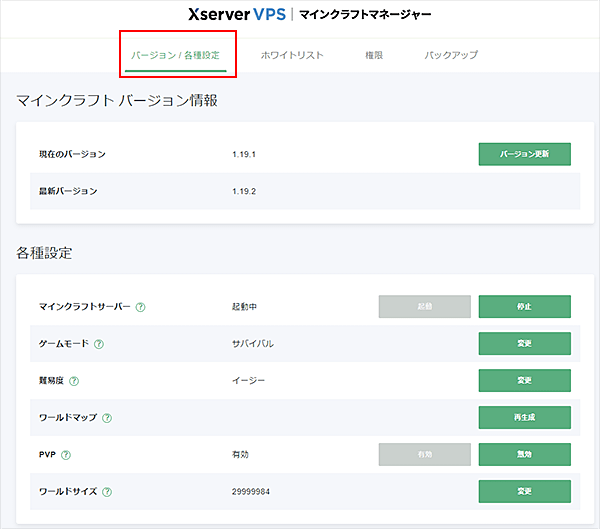Open help tooltip for 難易度
The image size is (600, 529).
(x=72, y=381)
